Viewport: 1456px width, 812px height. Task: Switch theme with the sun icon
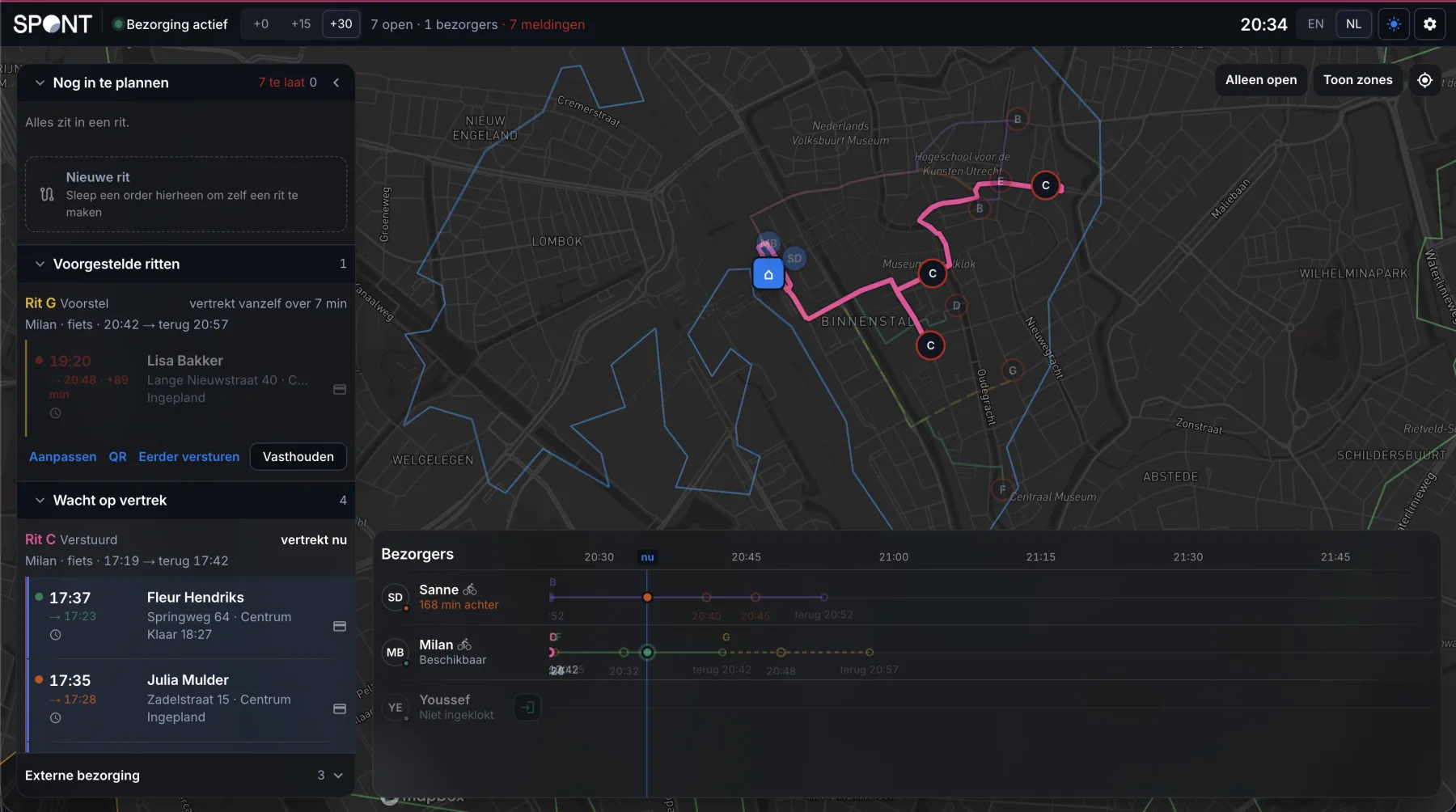tap(1394, 24)
